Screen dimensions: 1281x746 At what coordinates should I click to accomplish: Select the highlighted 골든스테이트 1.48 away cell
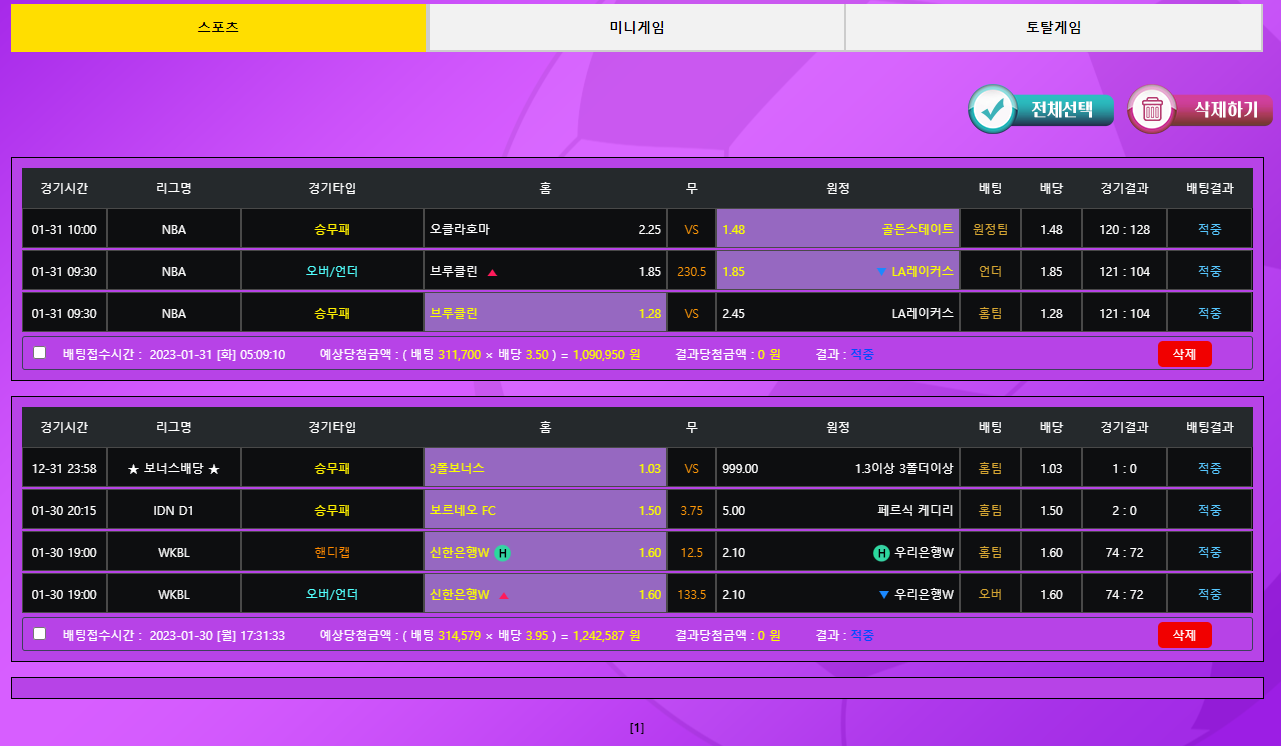click(837, 230)
